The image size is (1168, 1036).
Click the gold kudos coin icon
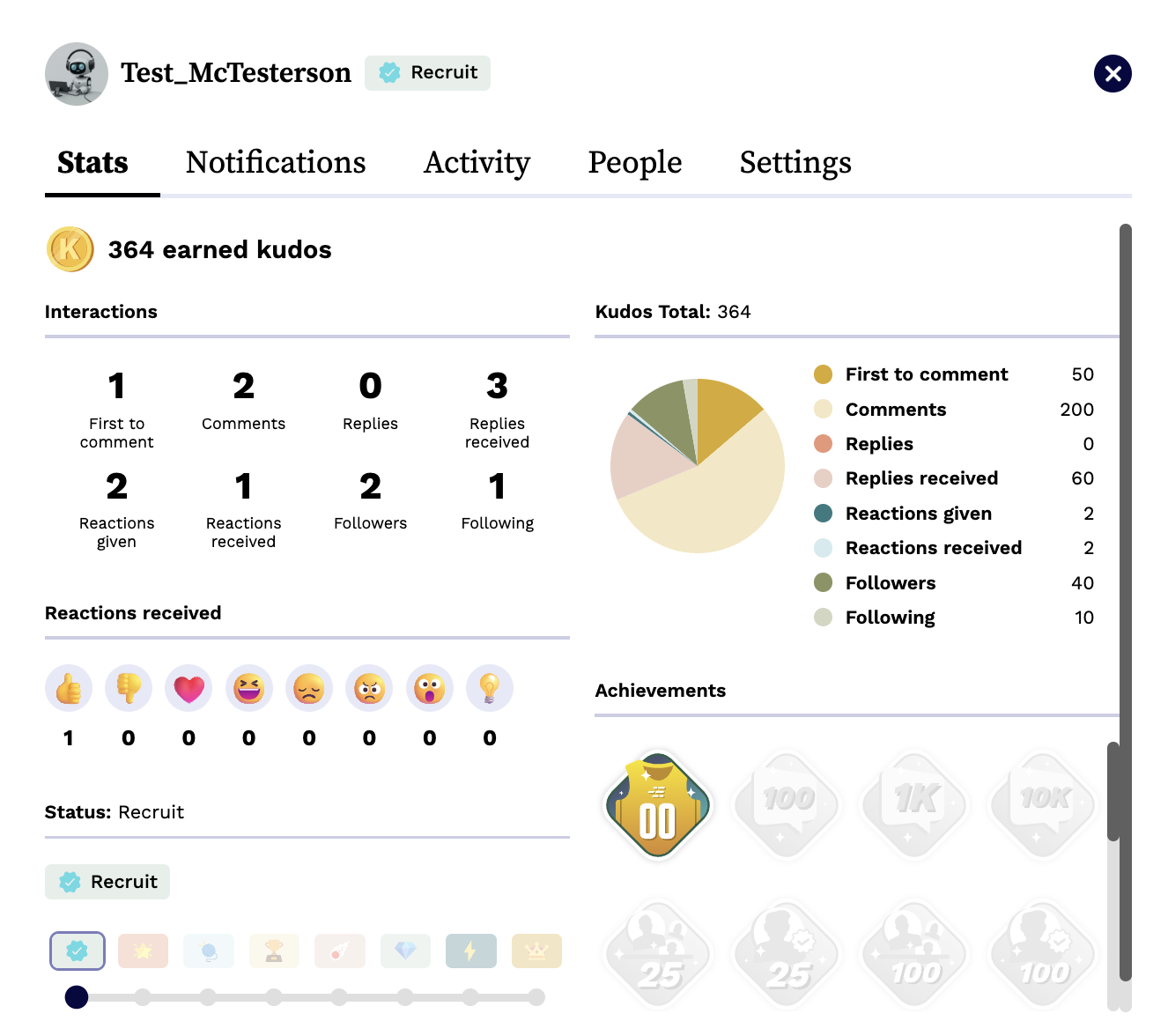[70, 249]
